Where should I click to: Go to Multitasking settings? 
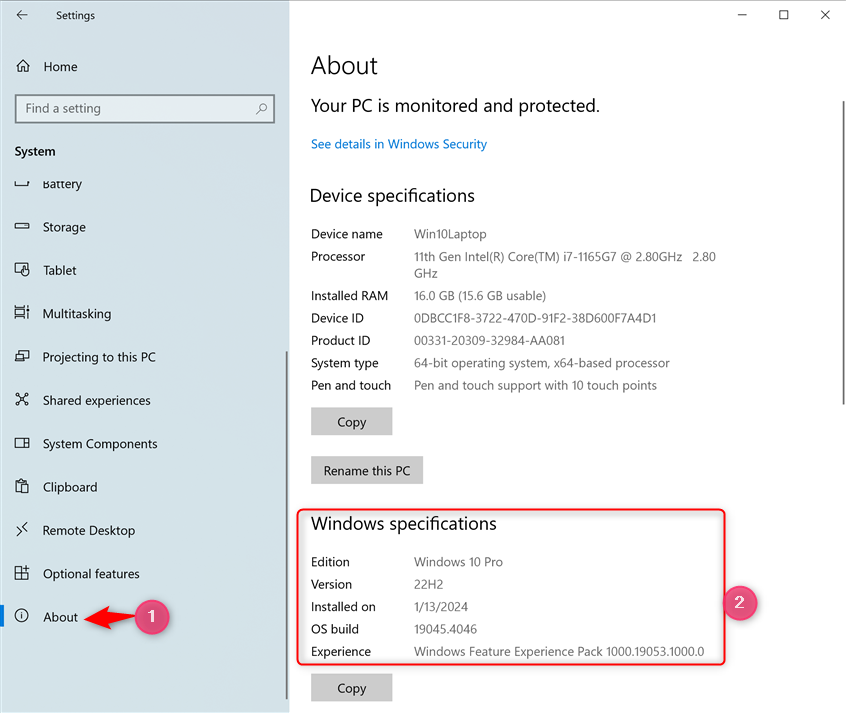click(77, 314)
